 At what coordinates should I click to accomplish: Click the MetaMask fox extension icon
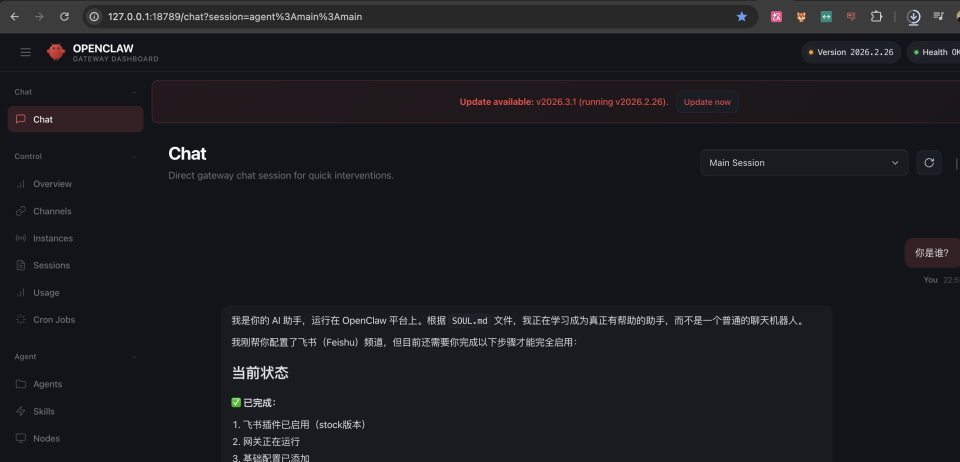[801, 17]
